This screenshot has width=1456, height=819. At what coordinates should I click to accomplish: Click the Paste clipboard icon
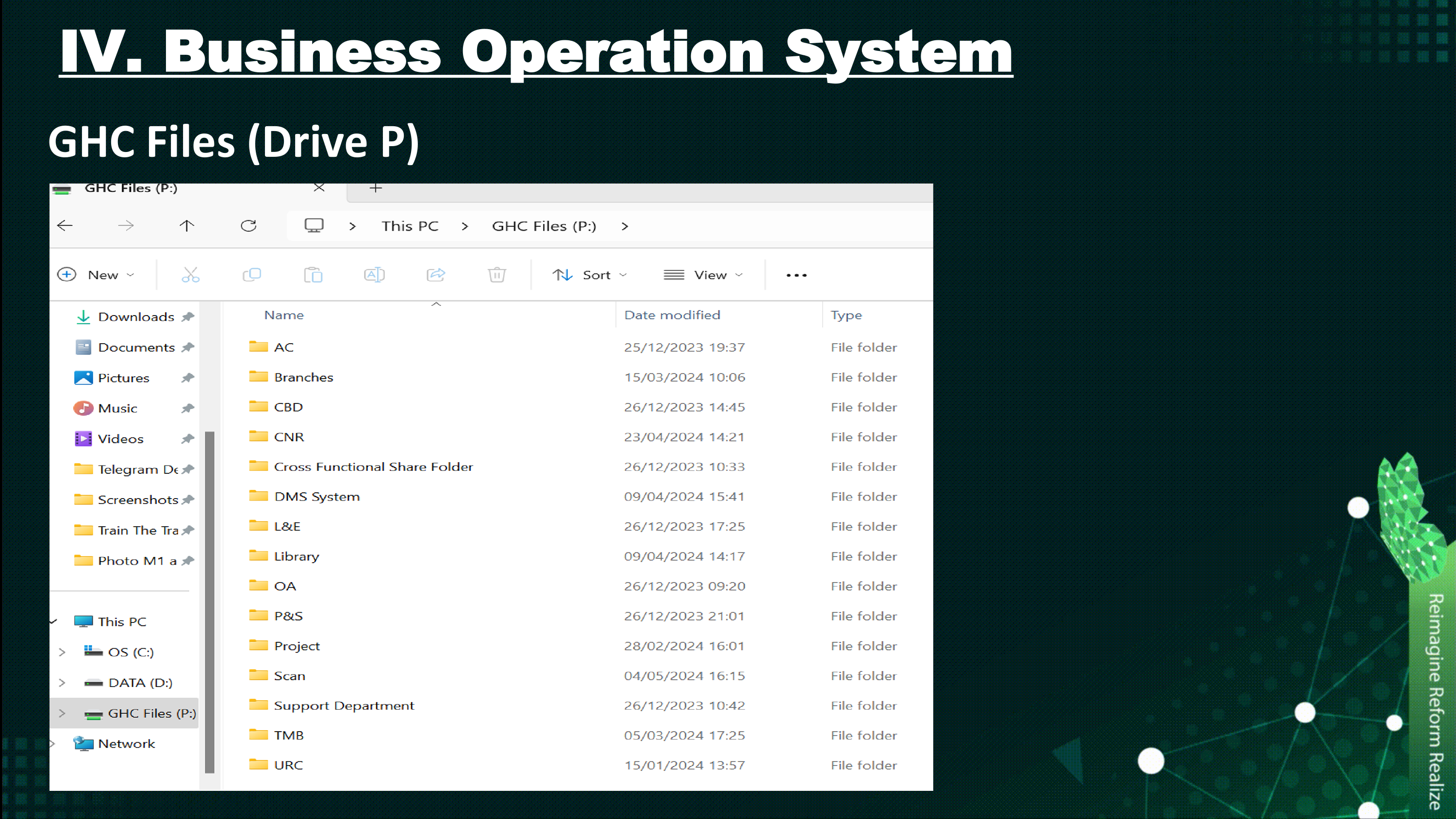[x=313, y=275]
